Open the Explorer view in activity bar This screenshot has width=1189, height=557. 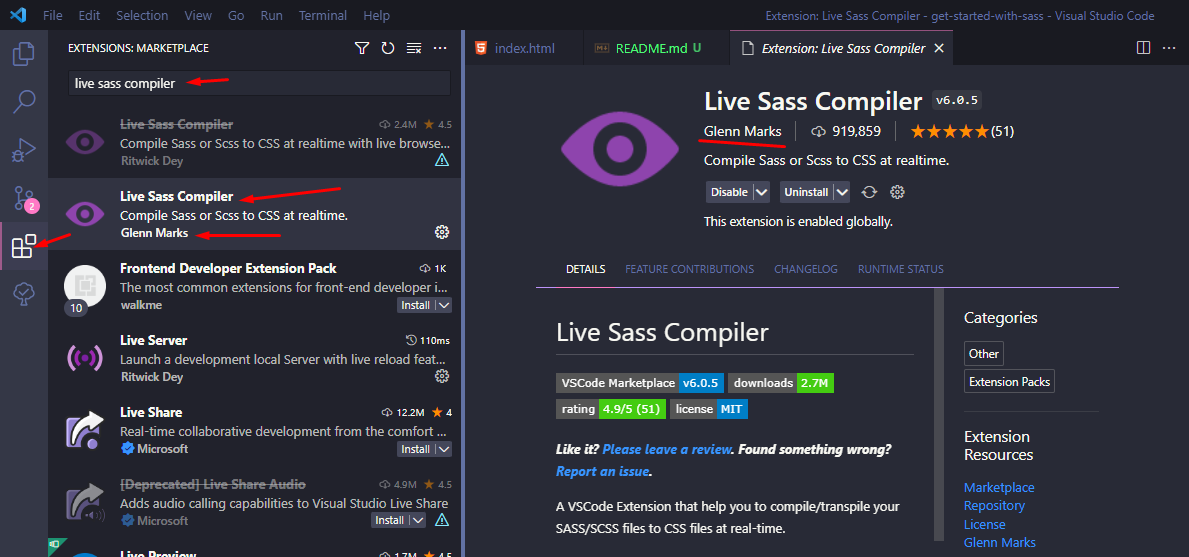[24, 54]
